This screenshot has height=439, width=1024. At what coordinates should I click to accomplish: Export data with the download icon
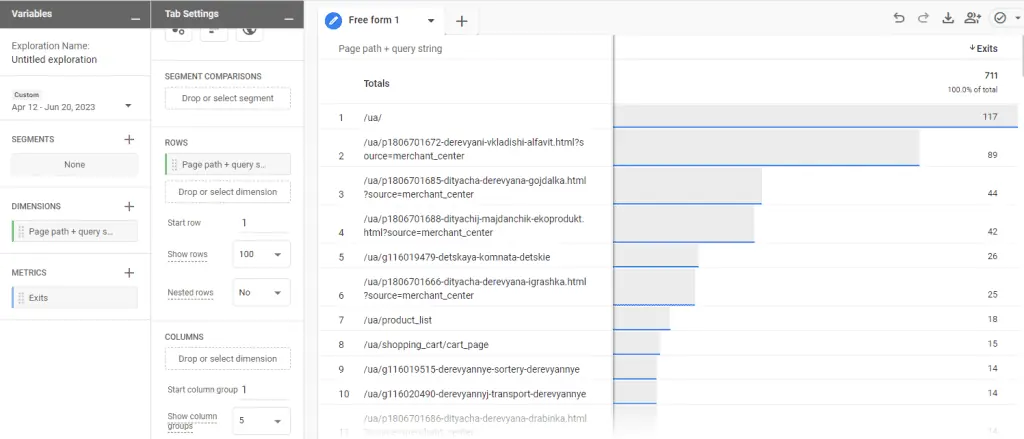coord(948,19)
